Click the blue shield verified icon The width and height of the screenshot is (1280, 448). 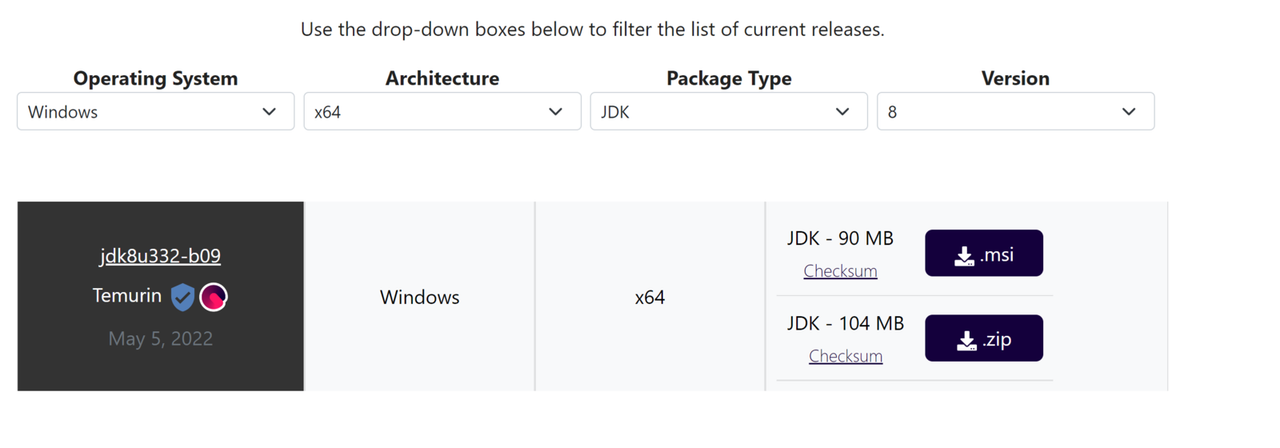[x=182, y=296]
